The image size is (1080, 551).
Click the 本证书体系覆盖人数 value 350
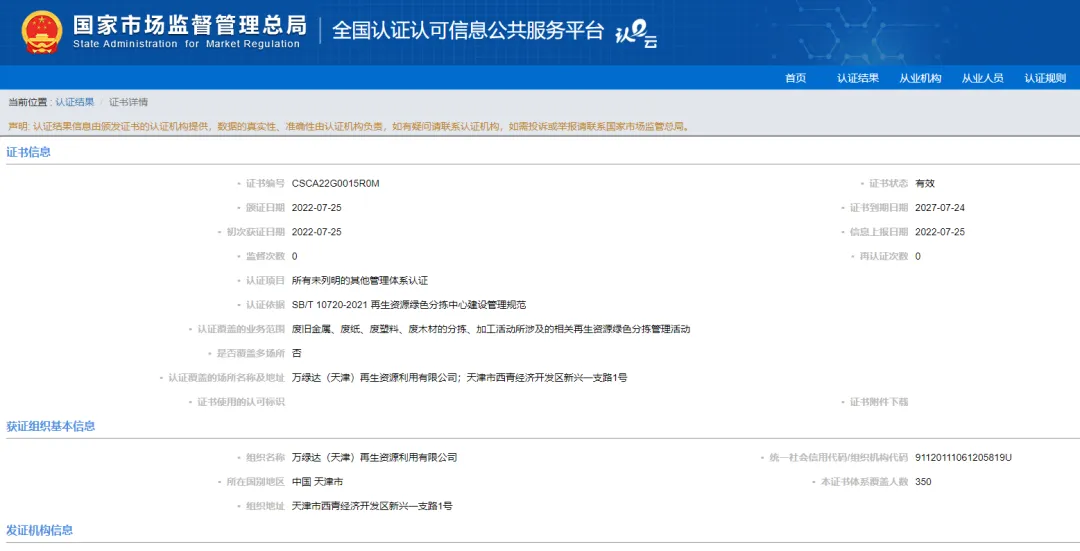(923, 481)
